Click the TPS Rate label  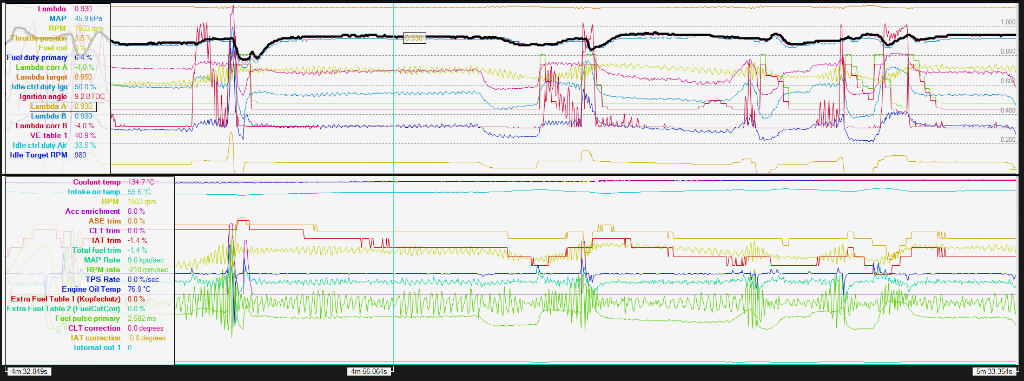[103, 278]
